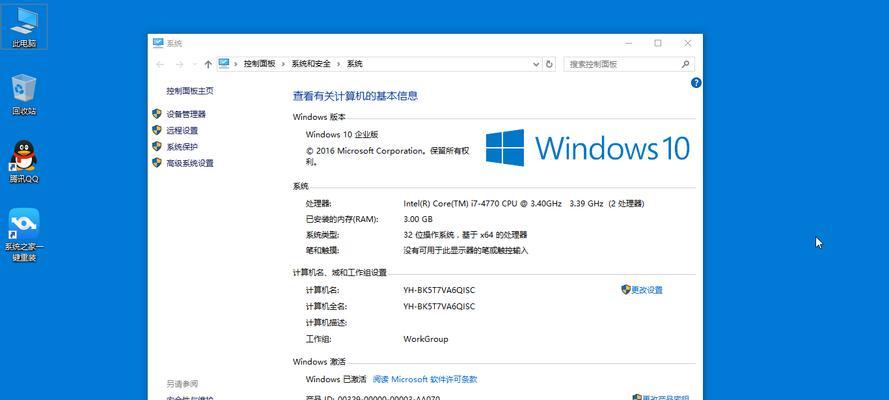This screenshot has width=889, height=400.
Task: Minimize the 系统 window
Action: pyautogui.click(x=629, y=43)
